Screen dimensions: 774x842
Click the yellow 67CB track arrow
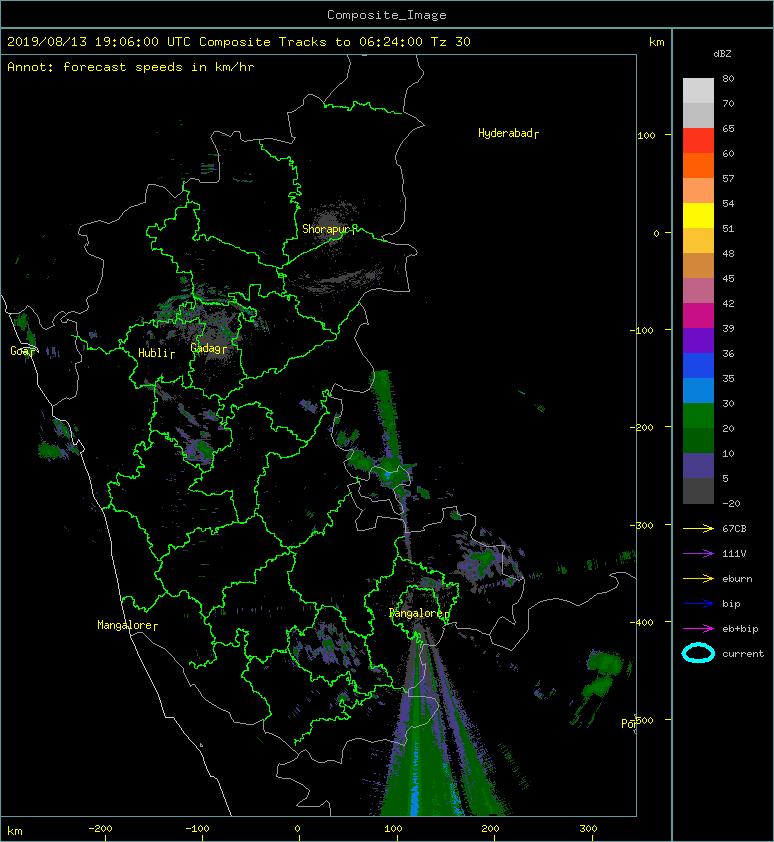click(x=698, y=528)
